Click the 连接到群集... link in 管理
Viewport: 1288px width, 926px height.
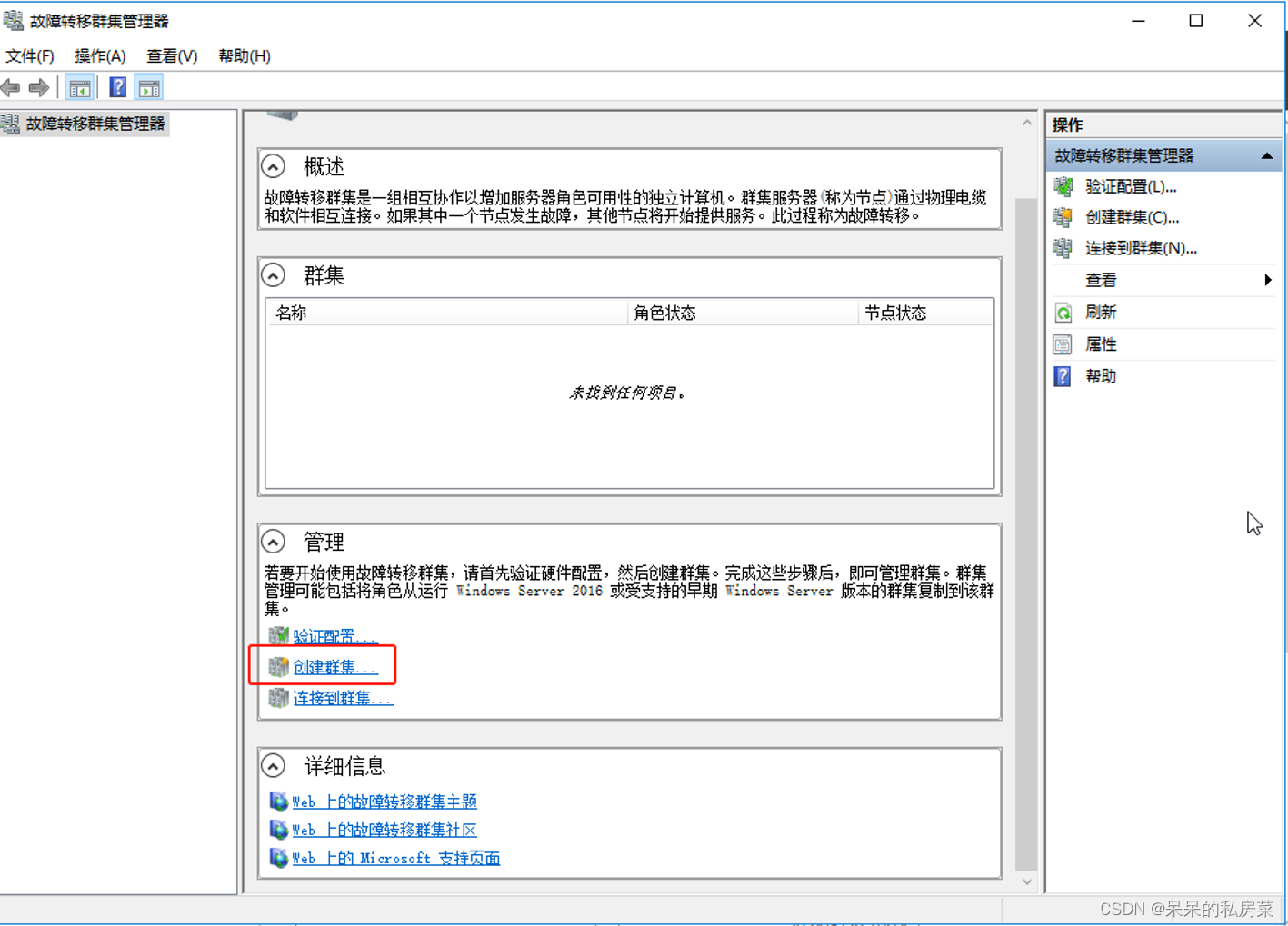(x=343, y=698)
